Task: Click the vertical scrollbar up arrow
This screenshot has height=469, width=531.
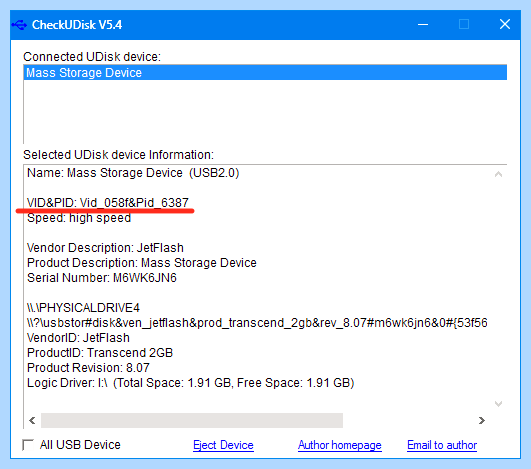Action: pos(498,174)
